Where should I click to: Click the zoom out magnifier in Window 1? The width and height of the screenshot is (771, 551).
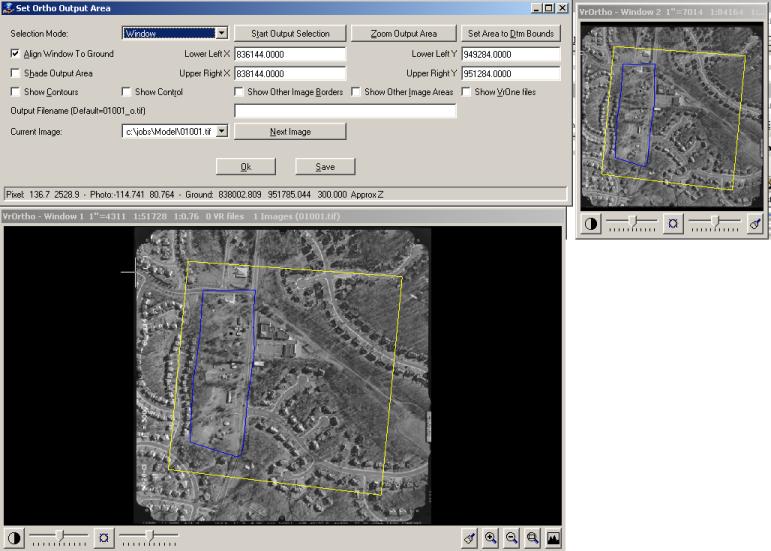511,538
